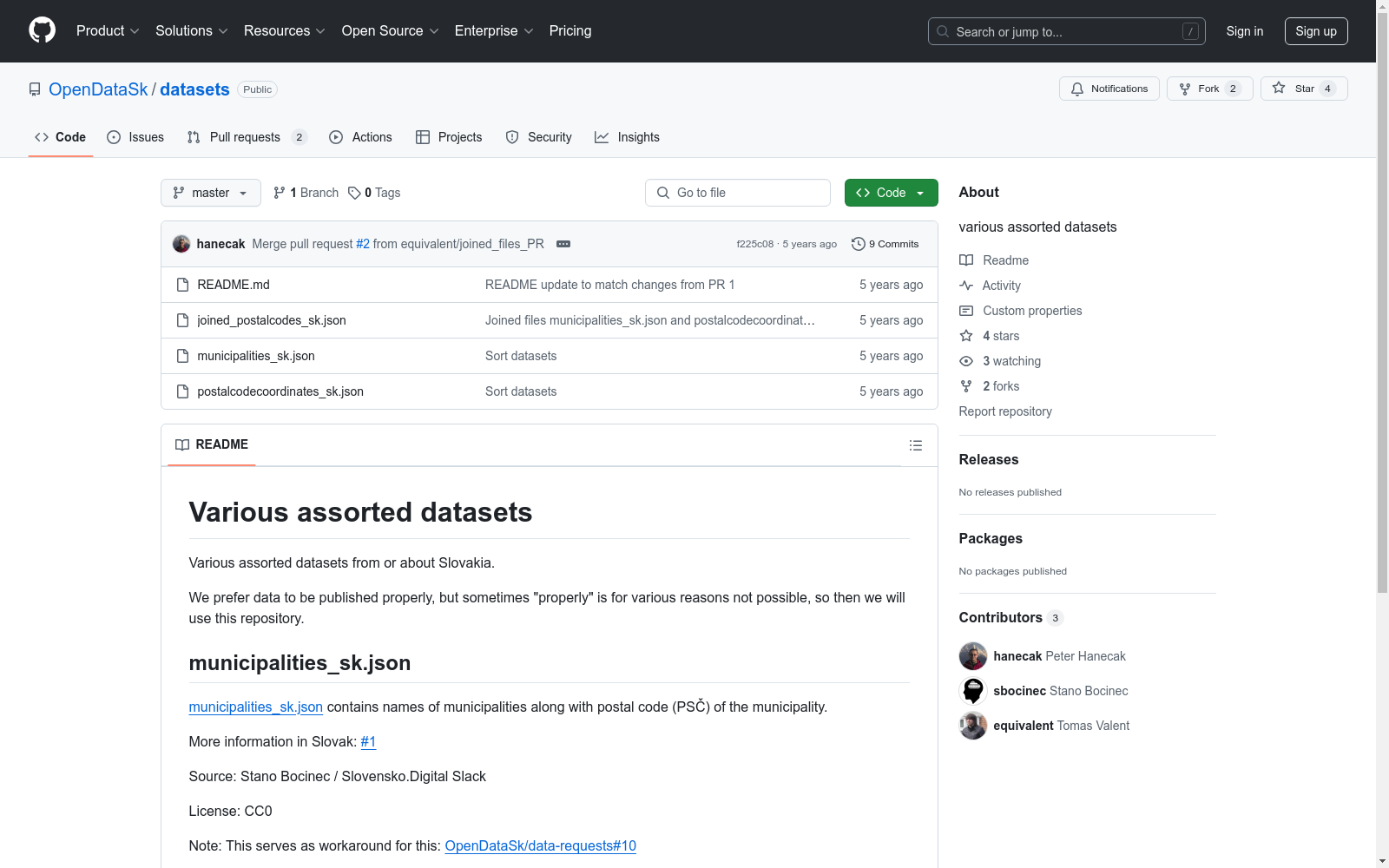The width and height of the screenshot is (1389, 868).
Task: Expand the green Code dropdown button
Action: point(891,193)
